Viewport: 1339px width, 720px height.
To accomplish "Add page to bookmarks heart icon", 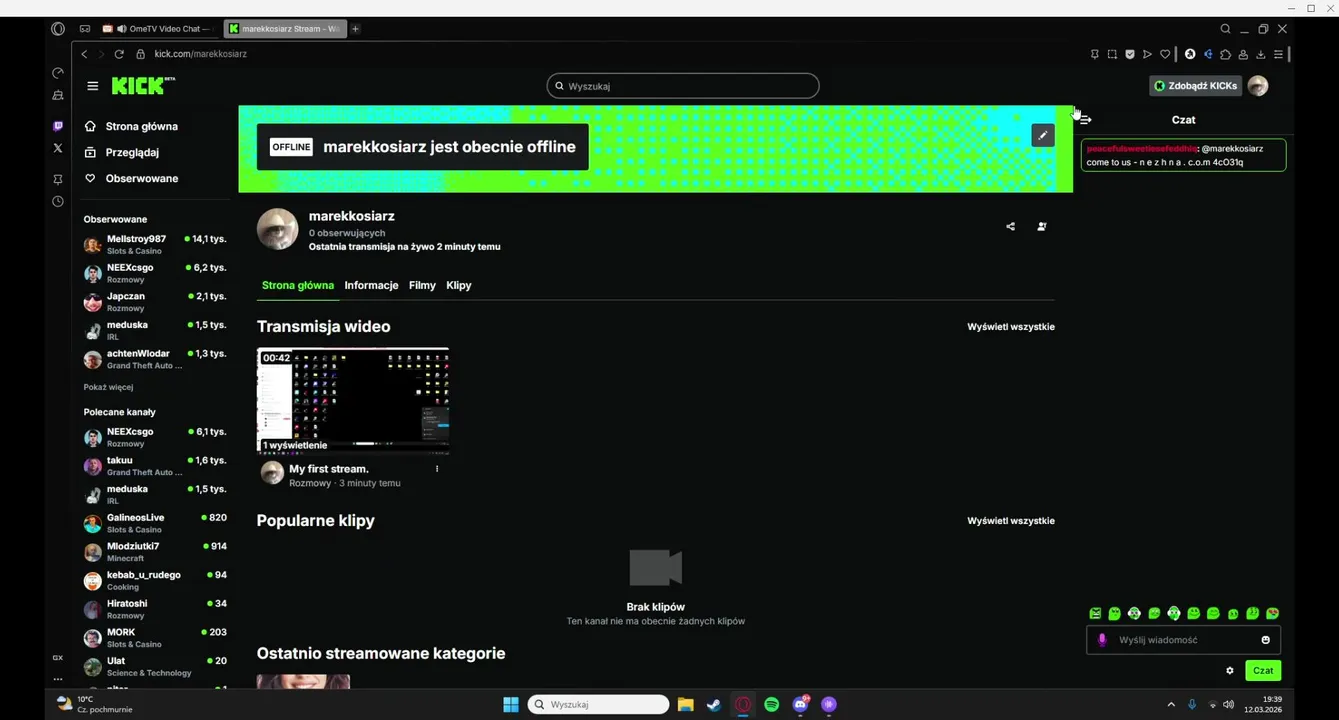I will [1165, 54].
